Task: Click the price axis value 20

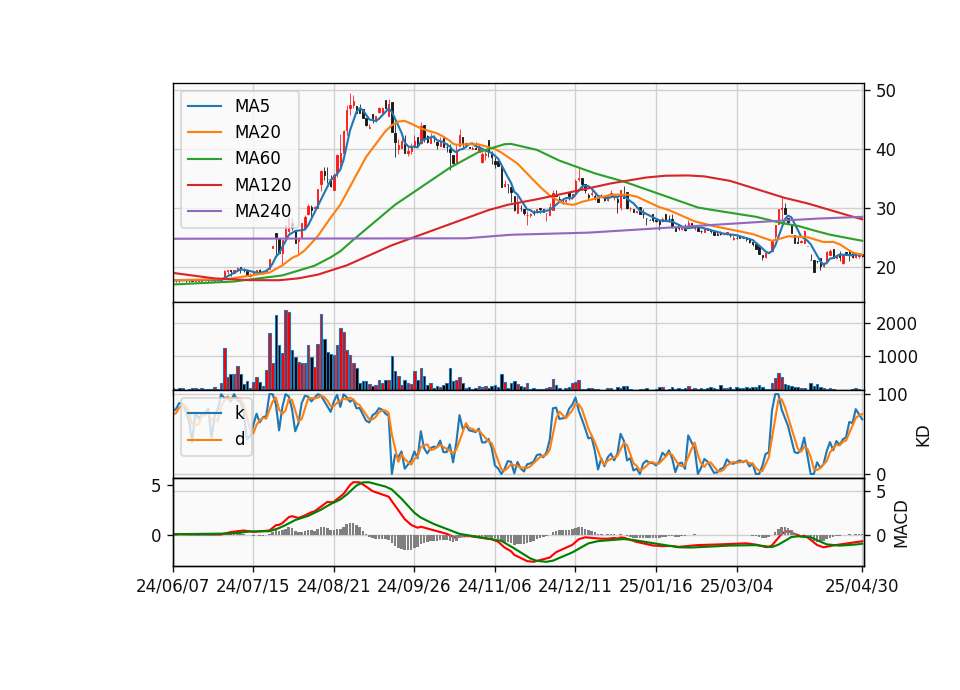Action: [886, 268]
